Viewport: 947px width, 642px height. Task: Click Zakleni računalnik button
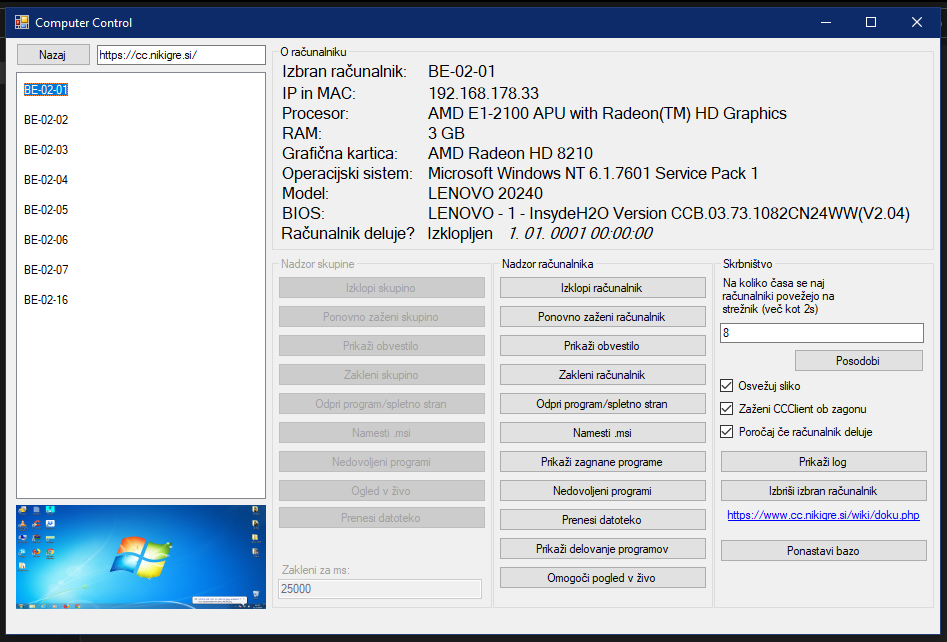[602, 375]
